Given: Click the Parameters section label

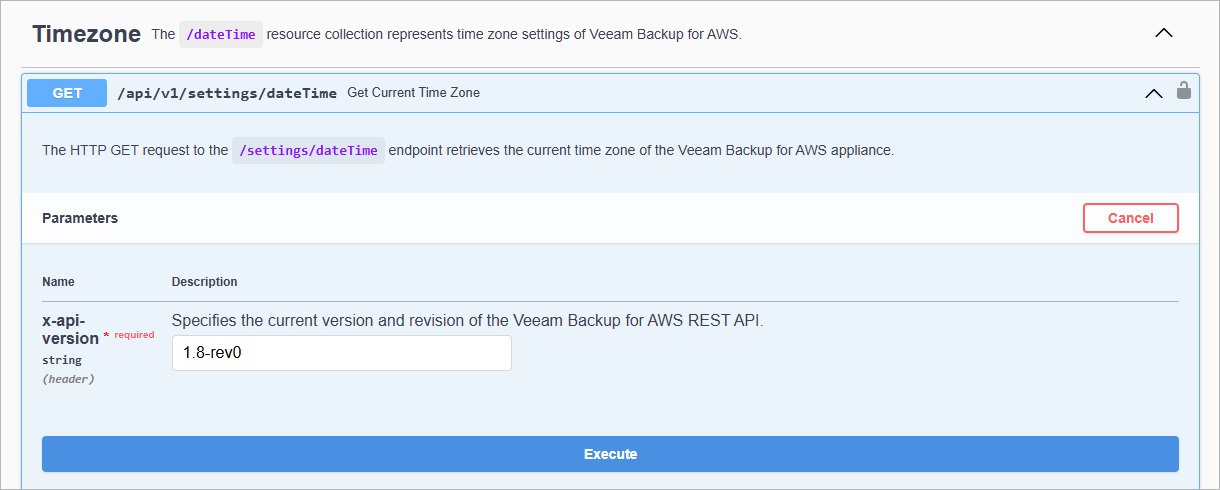Looking at the screenshot, I should pyautogui.click(x=80, y=218).
